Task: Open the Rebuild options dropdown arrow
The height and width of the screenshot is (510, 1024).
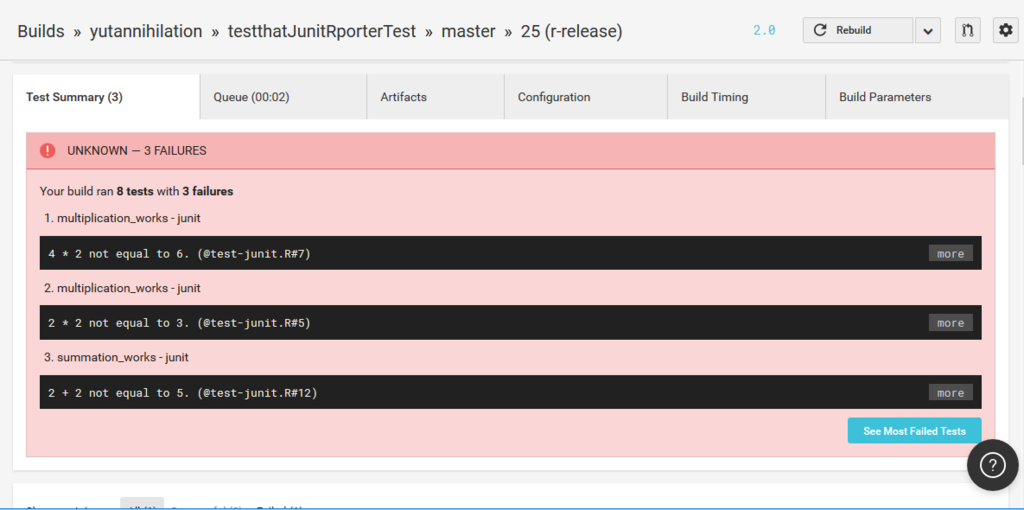Action: (x=928, y=30)
